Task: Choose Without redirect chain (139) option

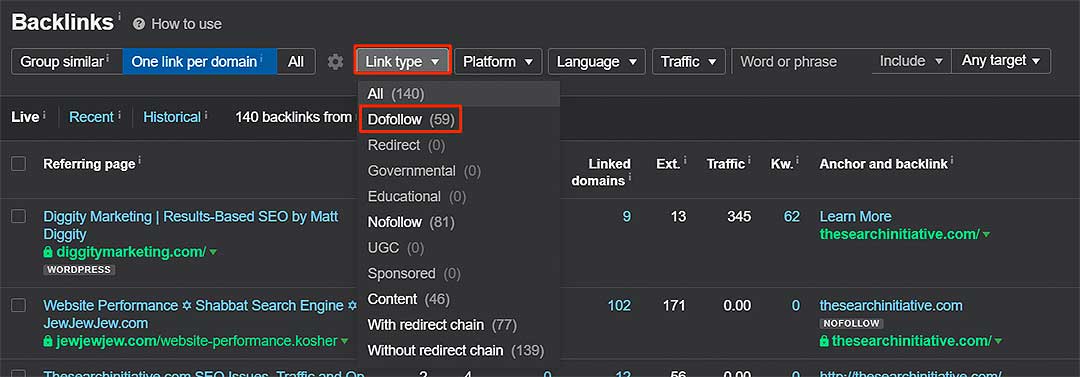Action: pyautogui.click(x=459, y=351)
